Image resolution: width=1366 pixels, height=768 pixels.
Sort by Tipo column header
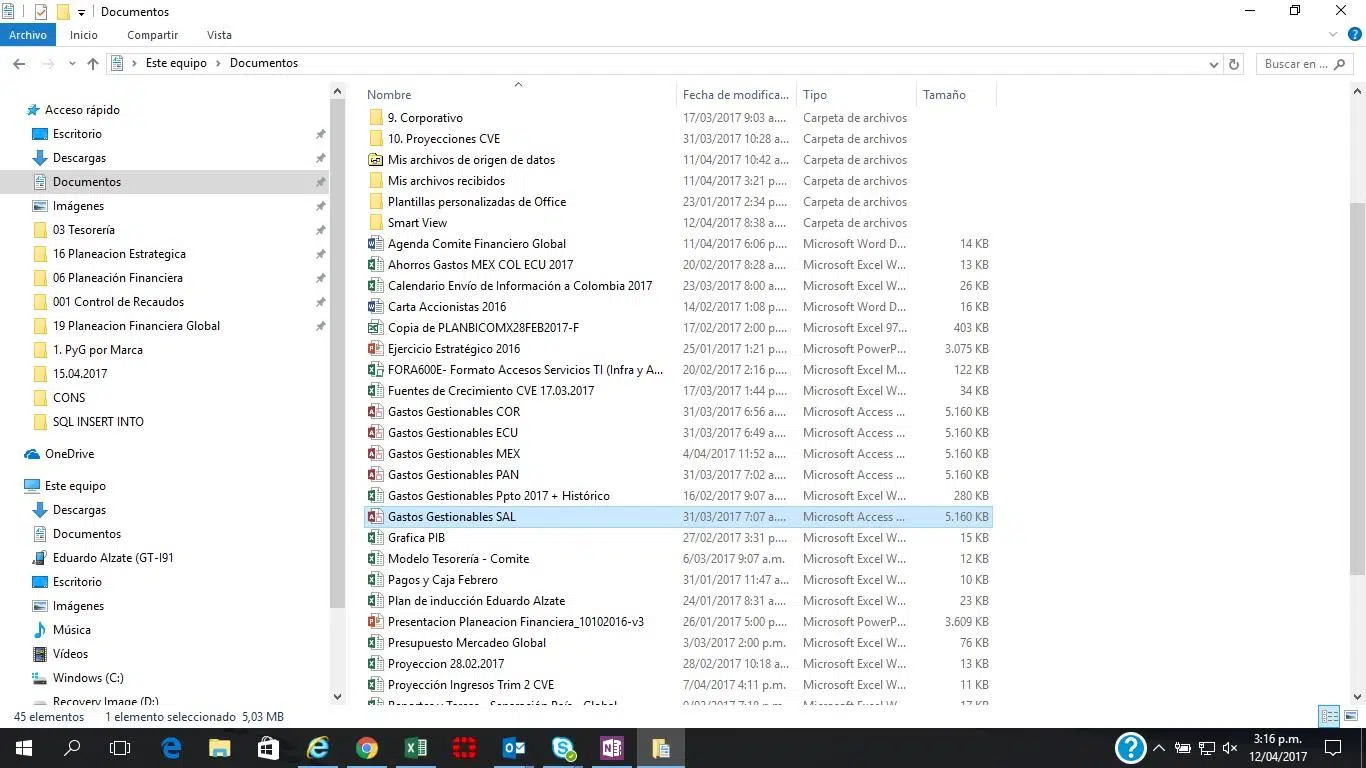coord(856,95)
